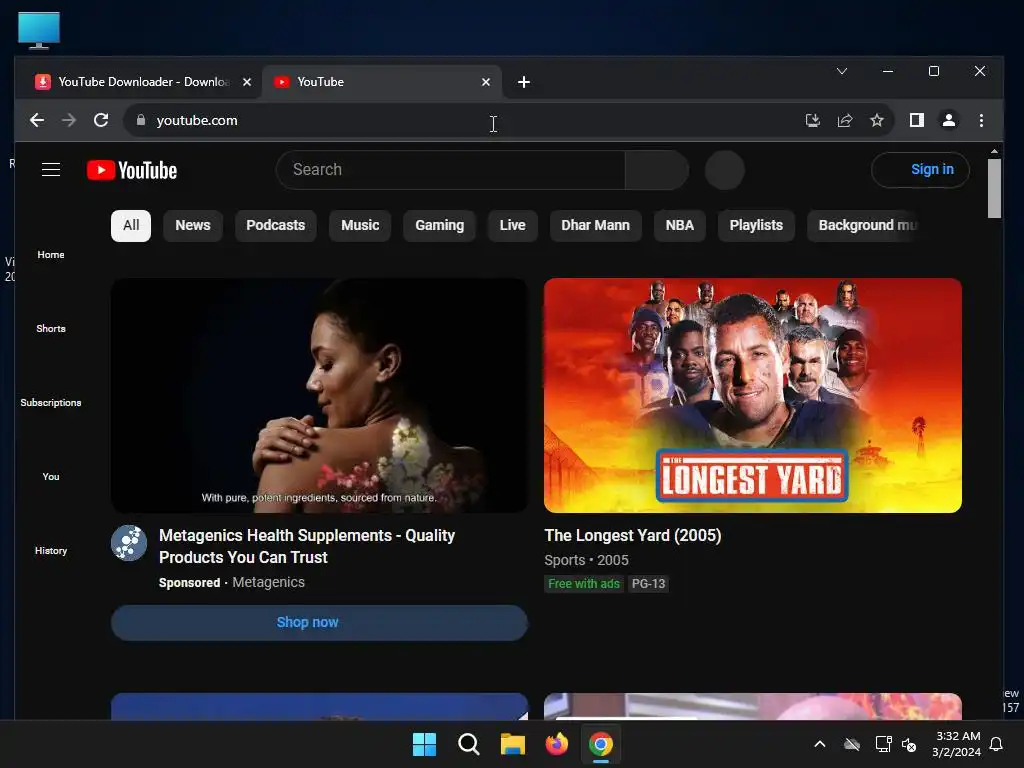Click the This PC desktop icon
Viewport: 1024px width, 768px height.
(x=39, y=30)
